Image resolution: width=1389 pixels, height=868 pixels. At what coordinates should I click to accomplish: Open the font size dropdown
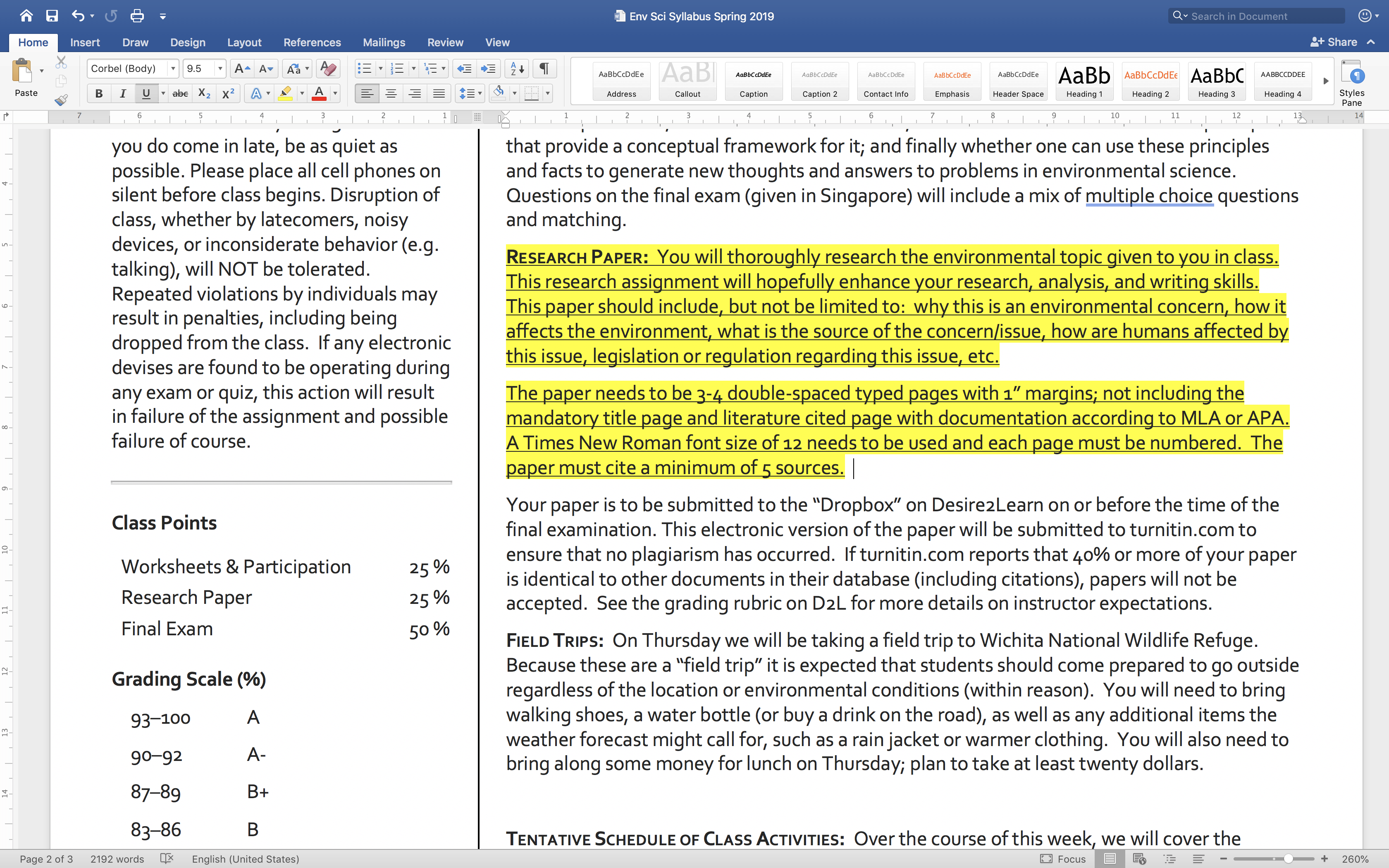[x=220, y=69]
